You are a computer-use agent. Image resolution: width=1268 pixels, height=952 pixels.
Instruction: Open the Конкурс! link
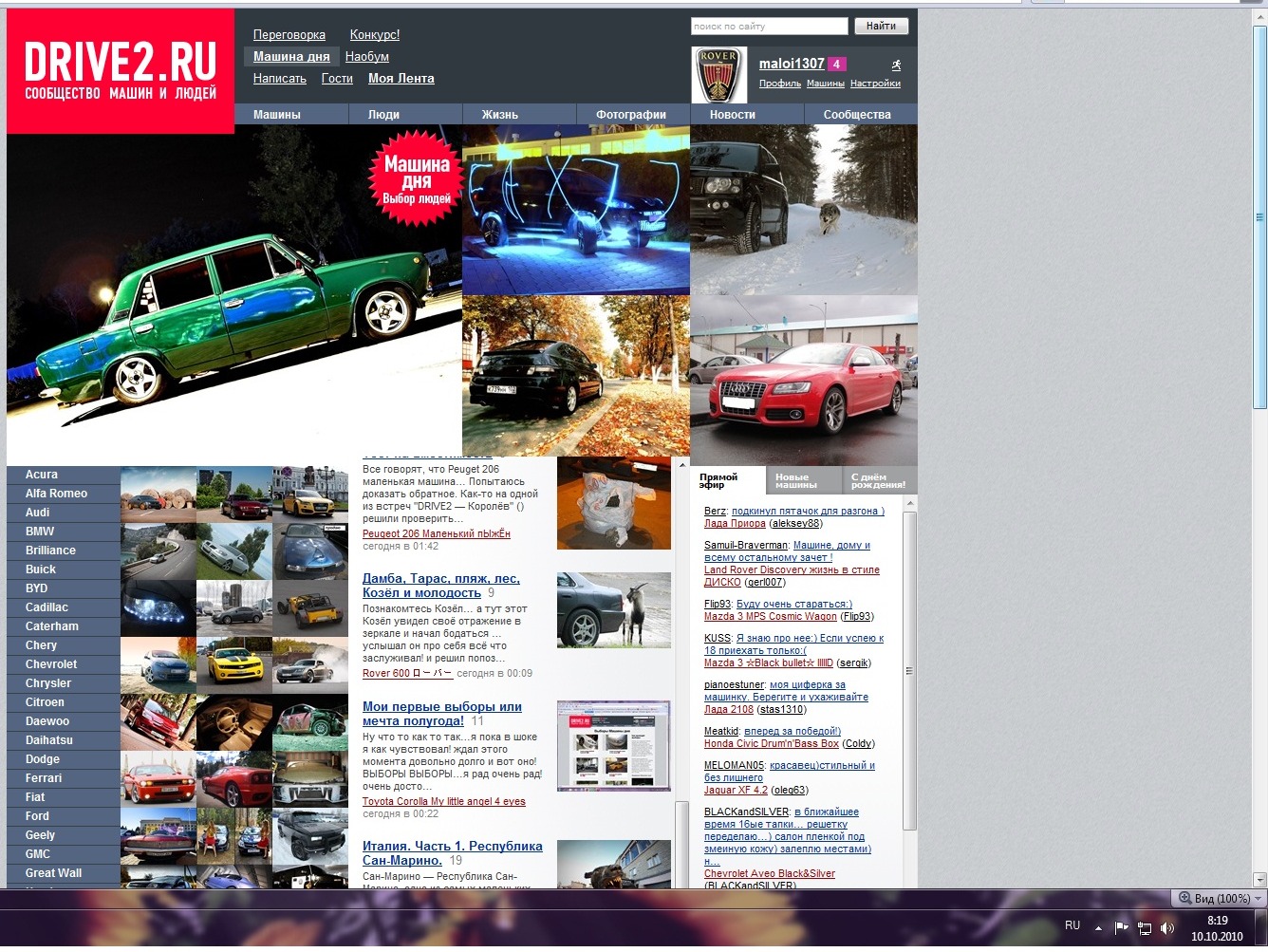point(375,35)
